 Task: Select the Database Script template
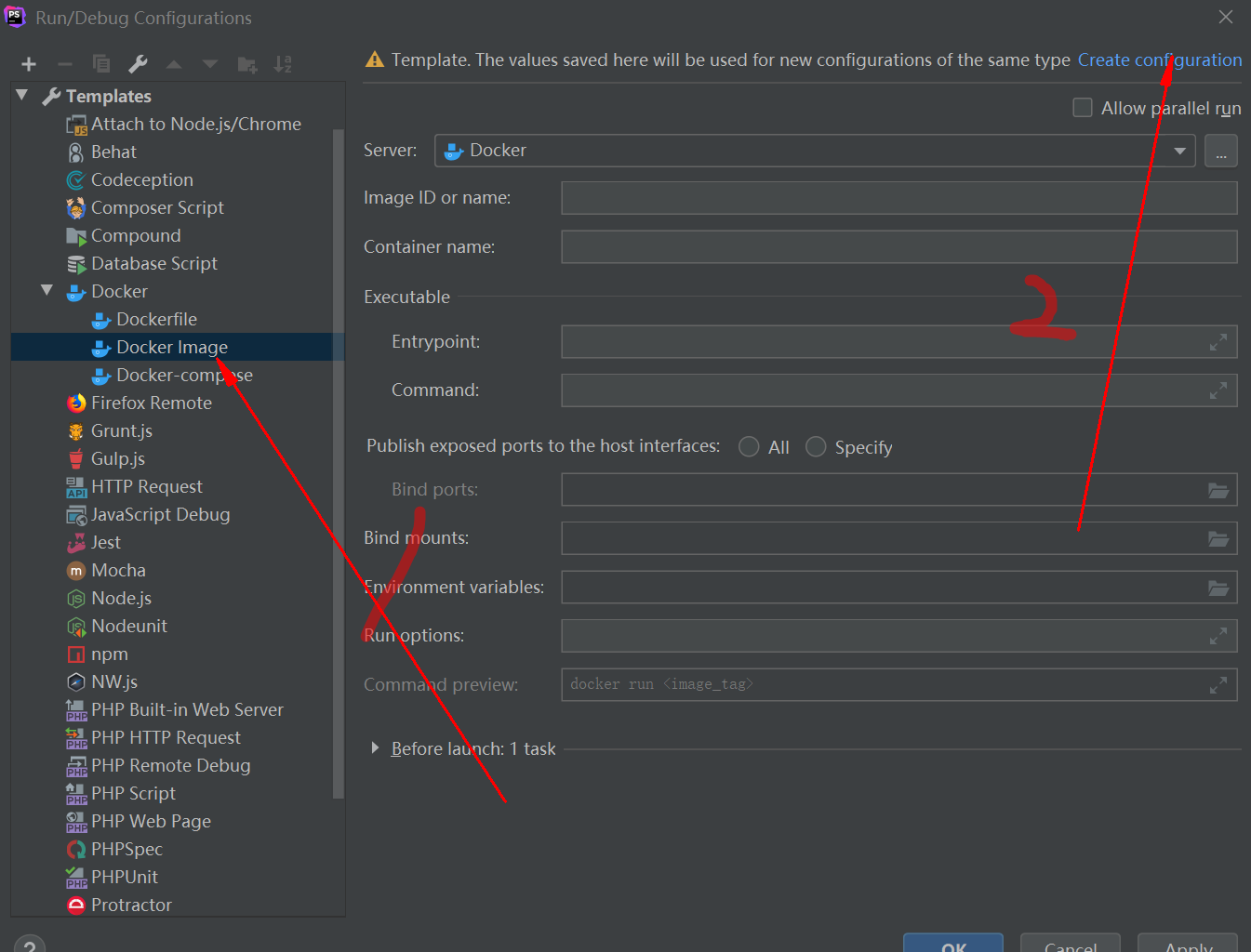point(177,264)
